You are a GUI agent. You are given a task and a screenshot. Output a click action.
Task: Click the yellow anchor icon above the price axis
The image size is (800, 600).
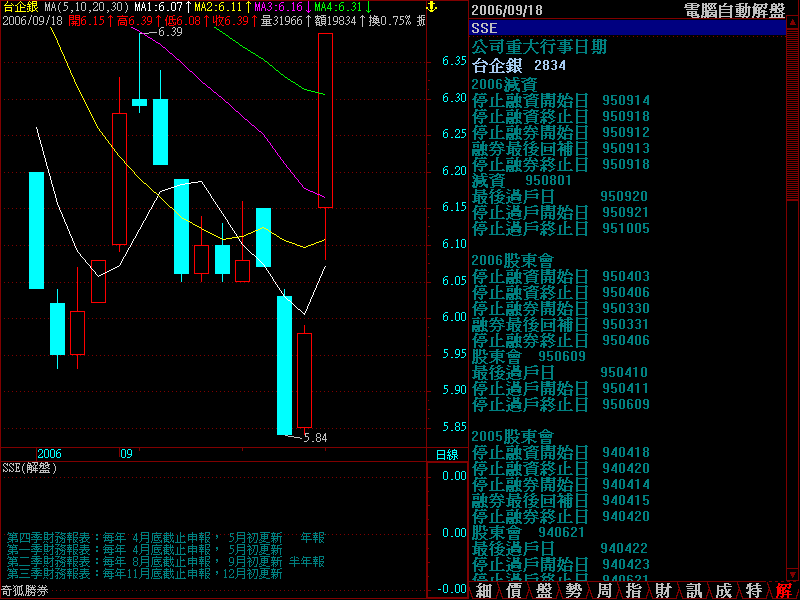(x=432, y=7)
